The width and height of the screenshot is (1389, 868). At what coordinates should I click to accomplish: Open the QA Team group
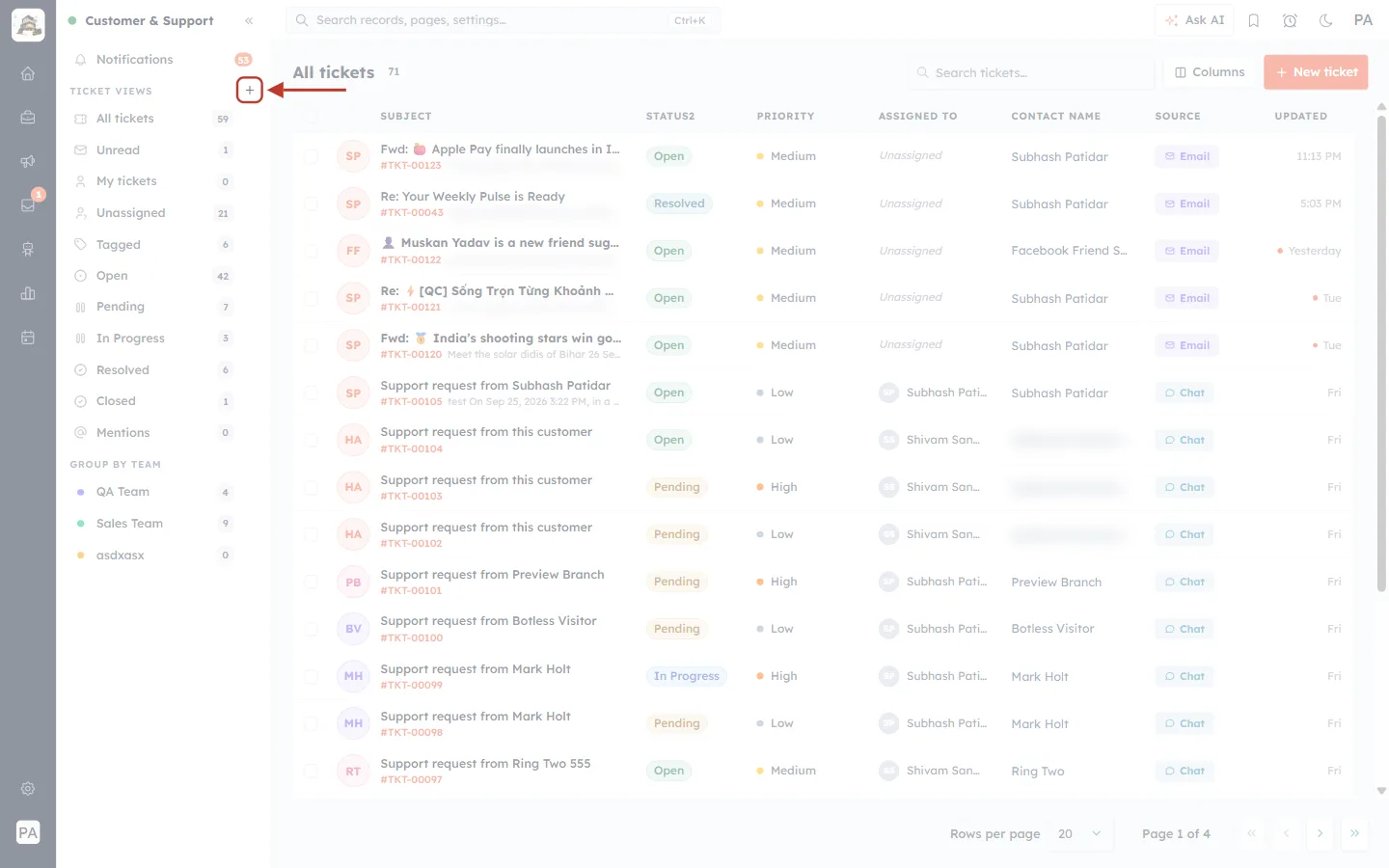coord(152,492)
